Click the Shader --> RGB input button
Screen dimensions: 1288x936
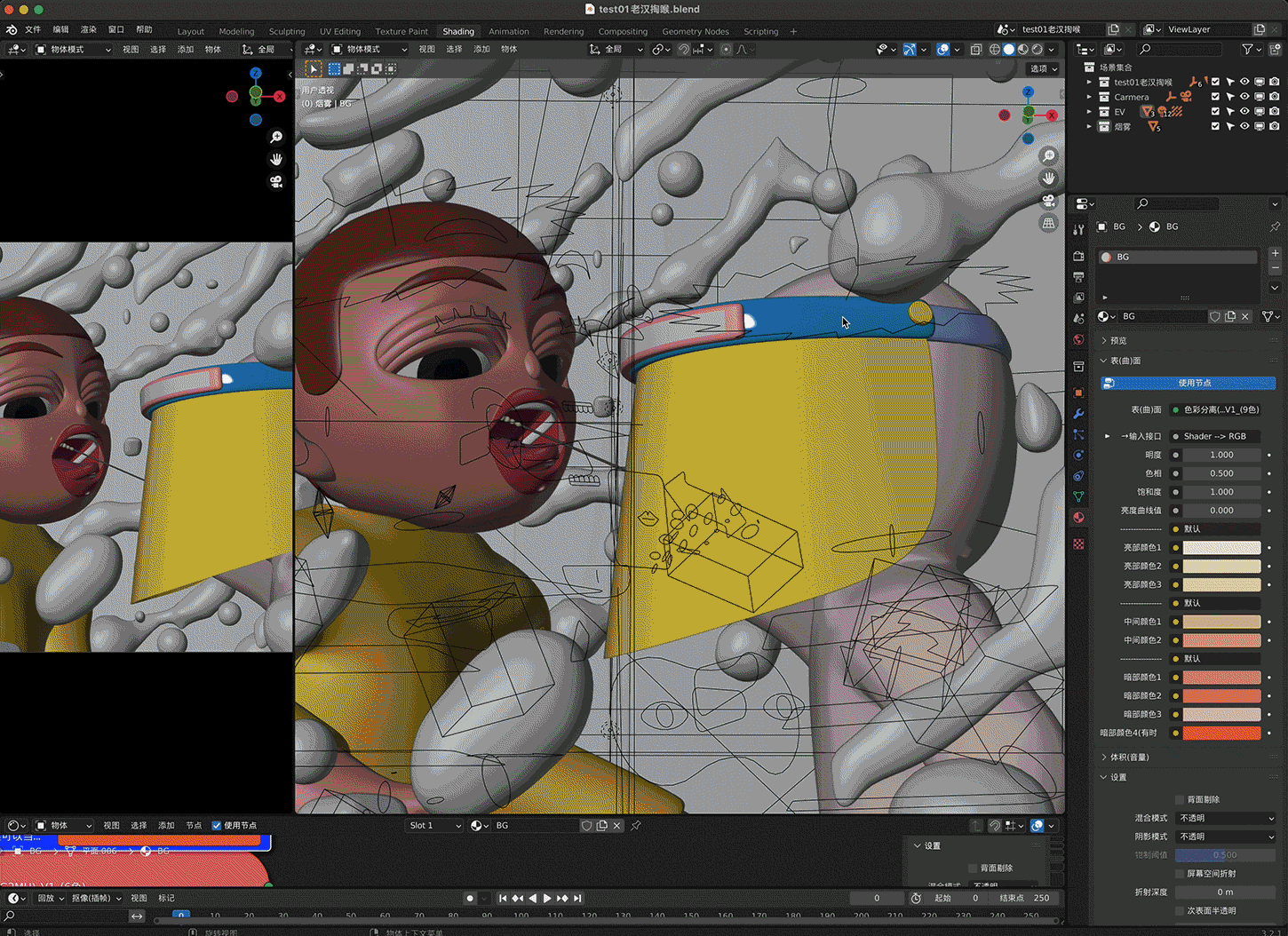click(x=1215, y=436)
